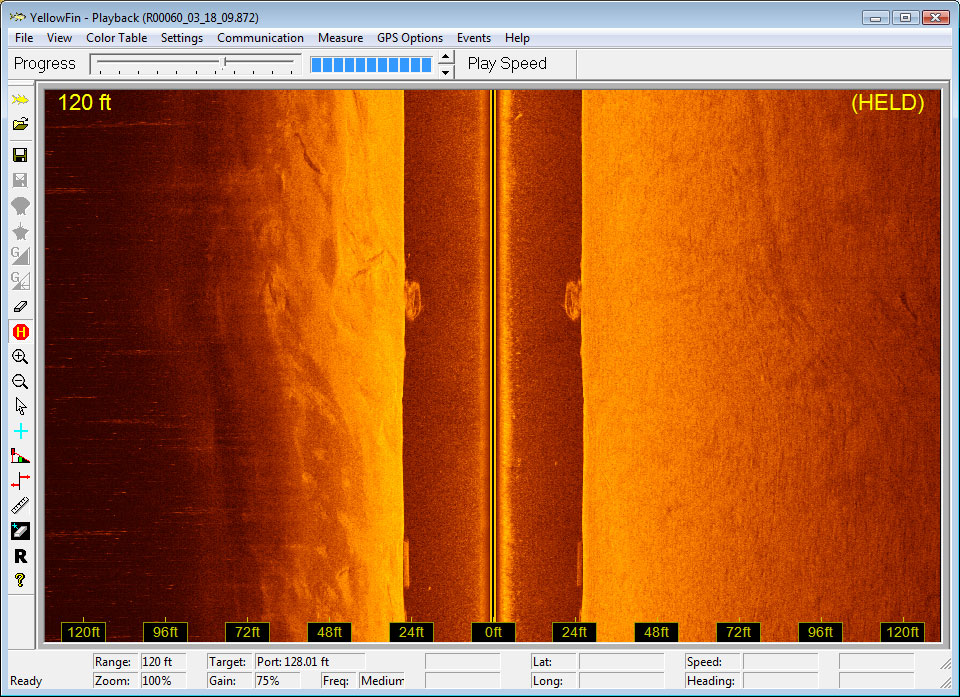Open the GPS Options menu
960x697 pixels.
tap(409, 38)
